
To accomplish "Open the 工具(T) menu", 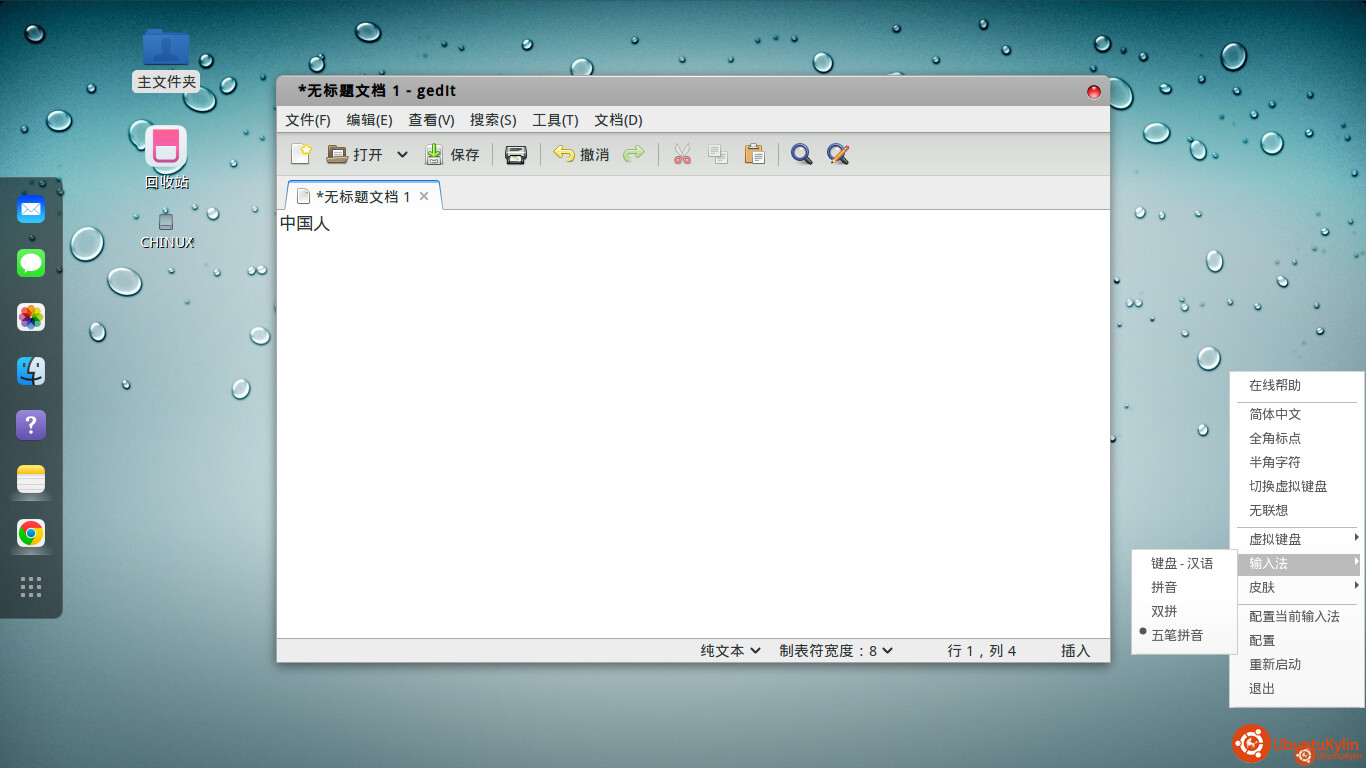I will (x=555, y=120).
